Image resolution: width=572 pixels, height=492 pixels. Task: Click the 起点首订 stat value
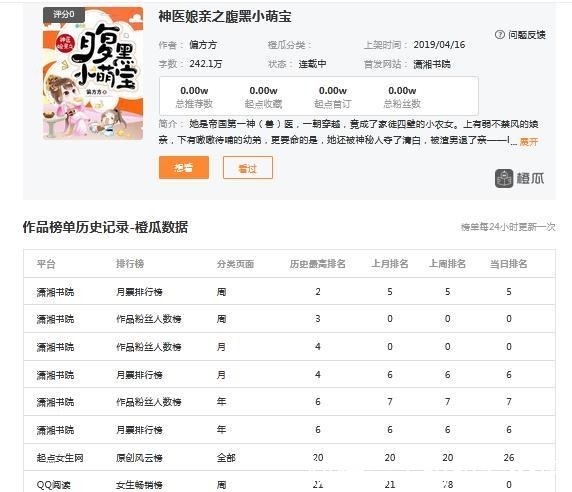coord(333,90)
